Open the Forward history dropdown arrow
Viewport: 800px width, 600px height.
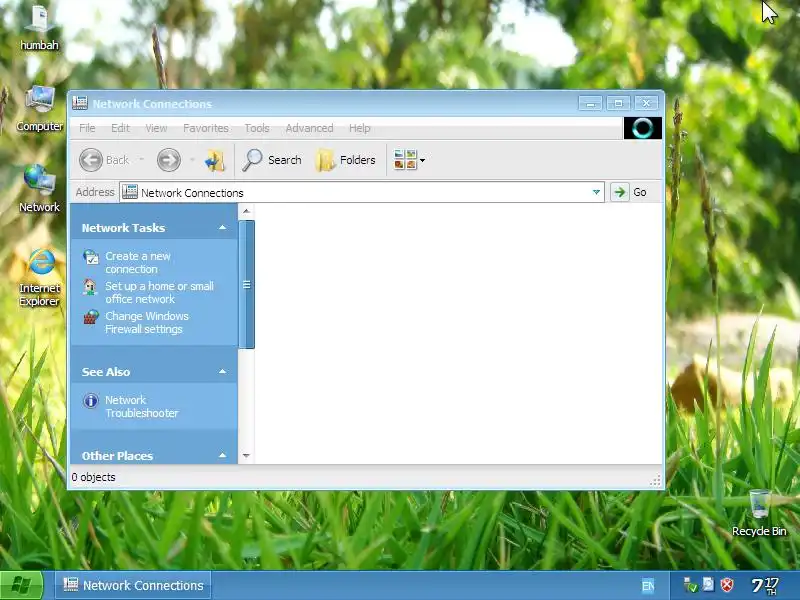pyautogui.click(x=192, y=160)
